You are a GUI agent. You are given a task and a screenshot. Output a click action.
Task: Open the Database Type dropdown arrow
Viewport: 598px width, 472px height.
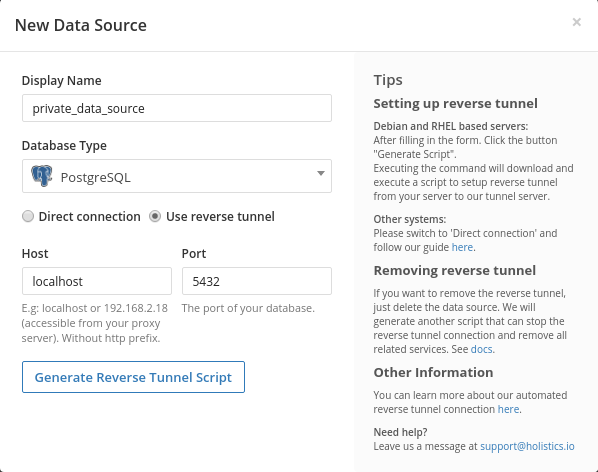click(x=321, y=173)
